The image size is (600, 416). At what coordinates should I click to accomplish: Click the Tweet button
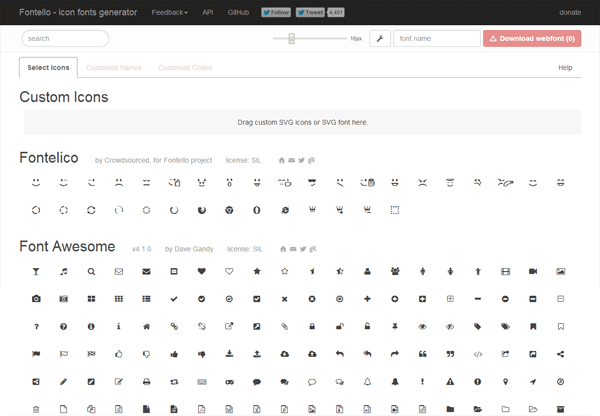point(310,12)
